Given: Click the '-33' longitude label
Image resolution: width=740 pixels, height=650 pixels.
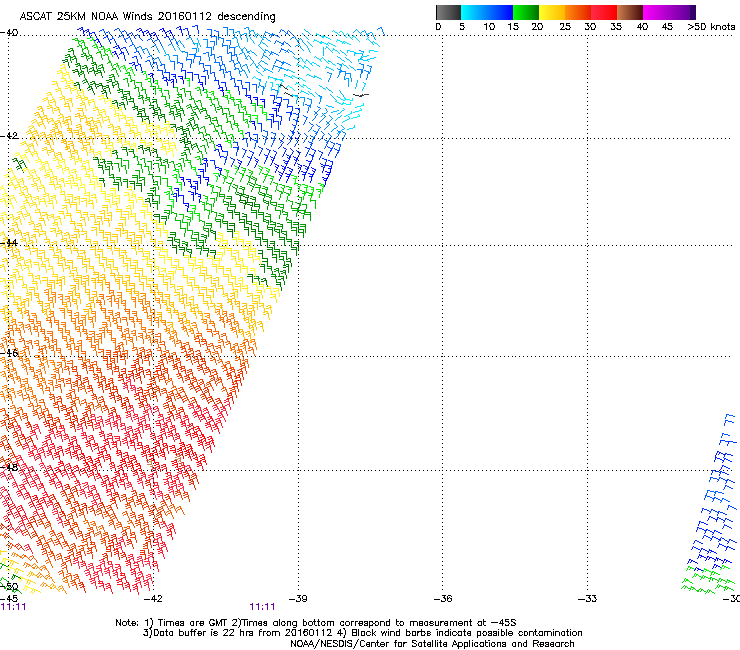Looking at the screenshot, I should tap(587, 599).
